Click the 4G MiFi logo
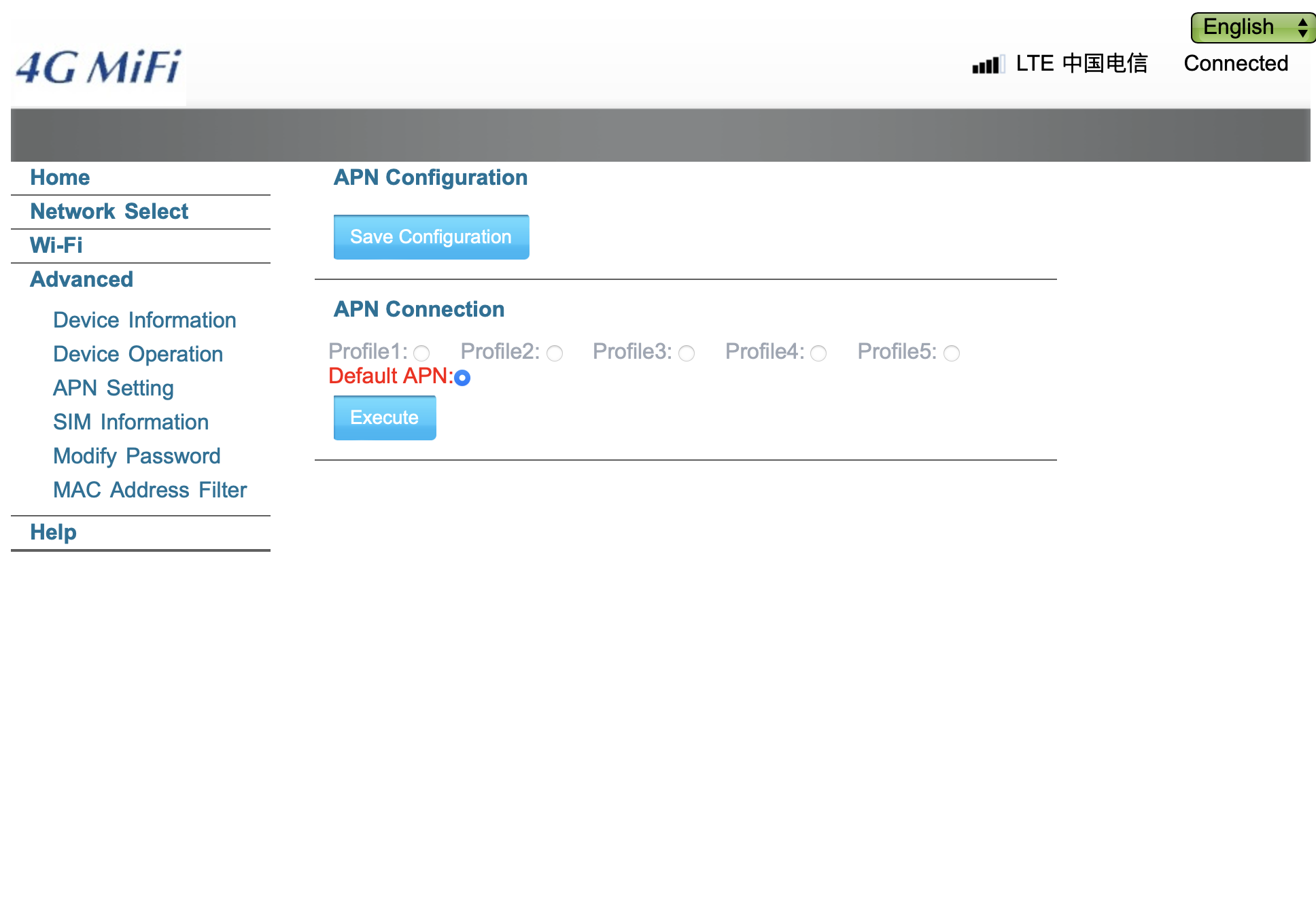 point(99,67)
